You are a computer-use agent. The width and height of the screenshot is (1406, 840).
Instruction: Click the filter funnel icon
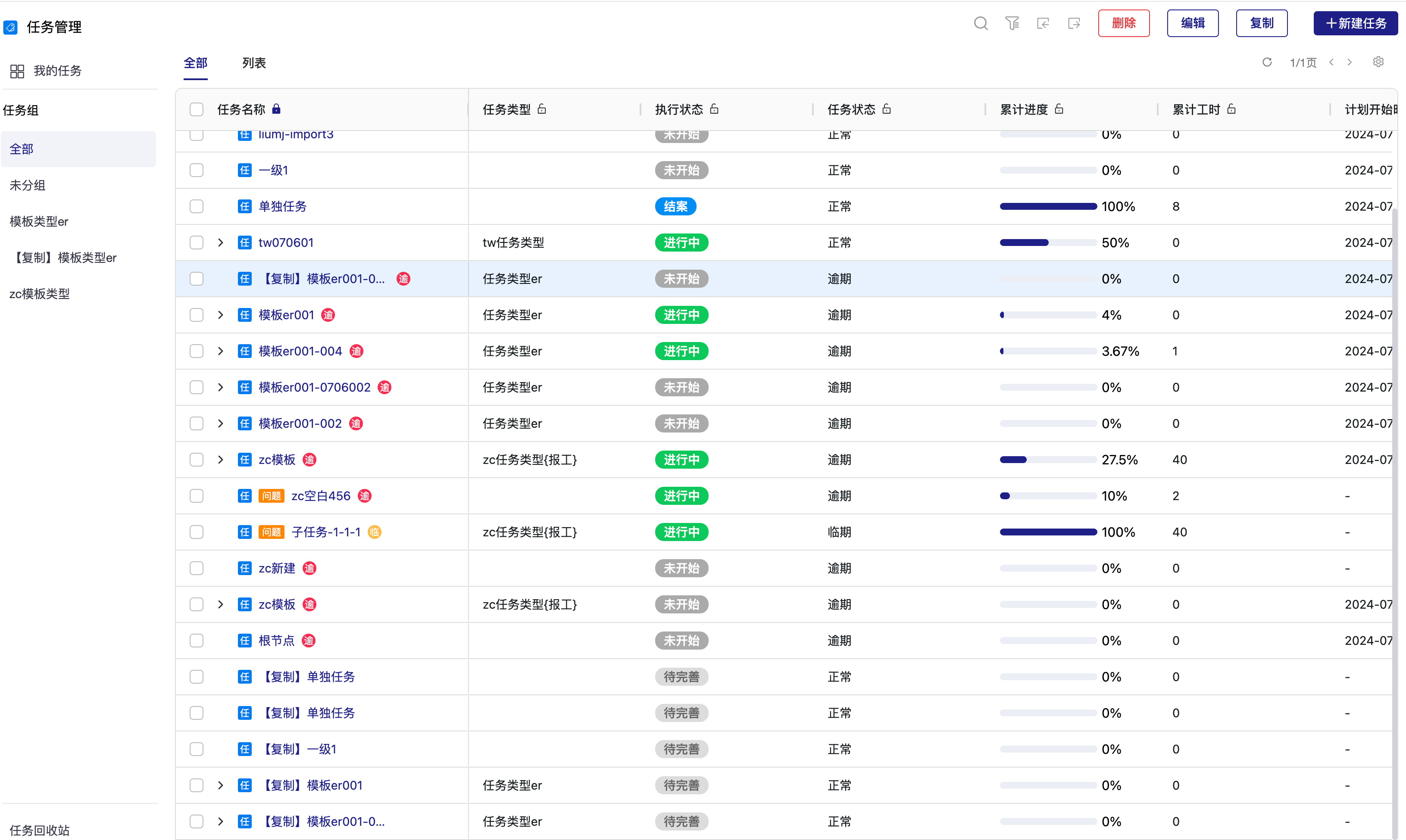1012,23
